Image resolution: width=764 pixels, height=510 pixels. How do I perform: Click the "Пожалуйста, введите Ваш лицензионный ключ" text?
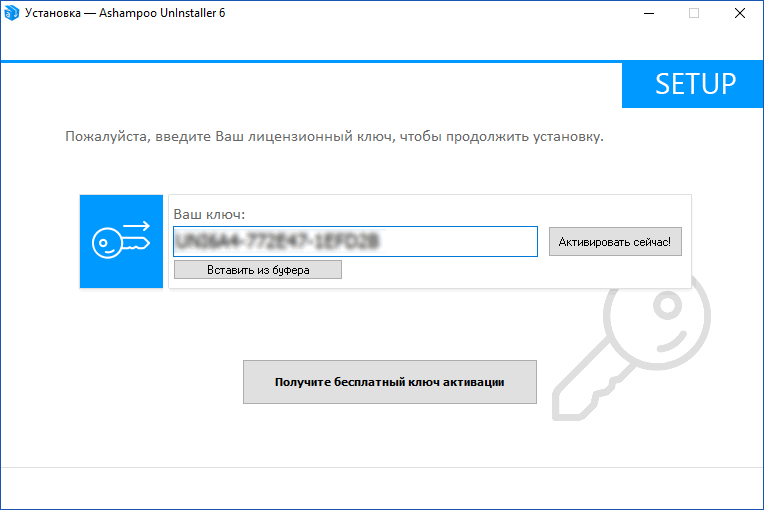(x=229, y=136)
